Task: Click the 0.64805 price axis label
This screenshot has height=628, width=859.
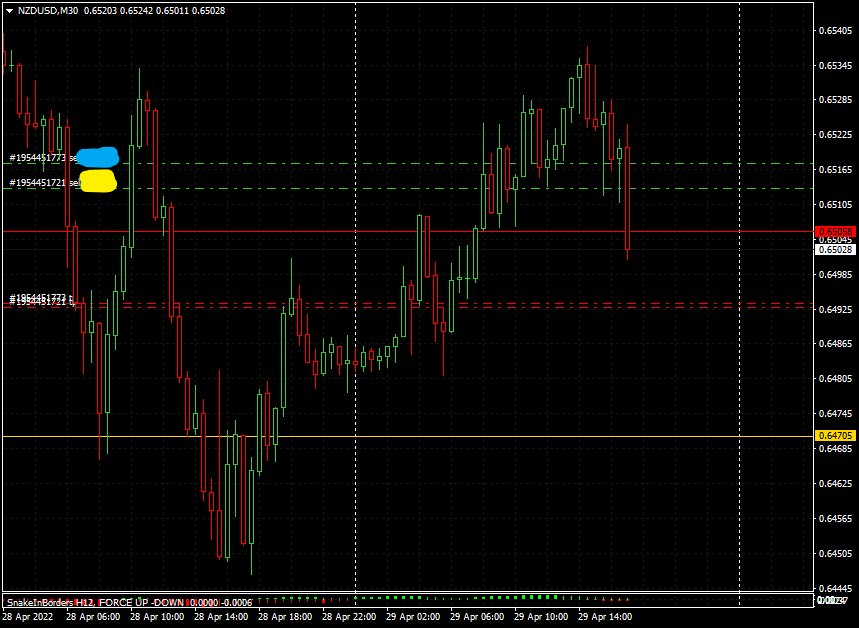Action: point(835,379)
